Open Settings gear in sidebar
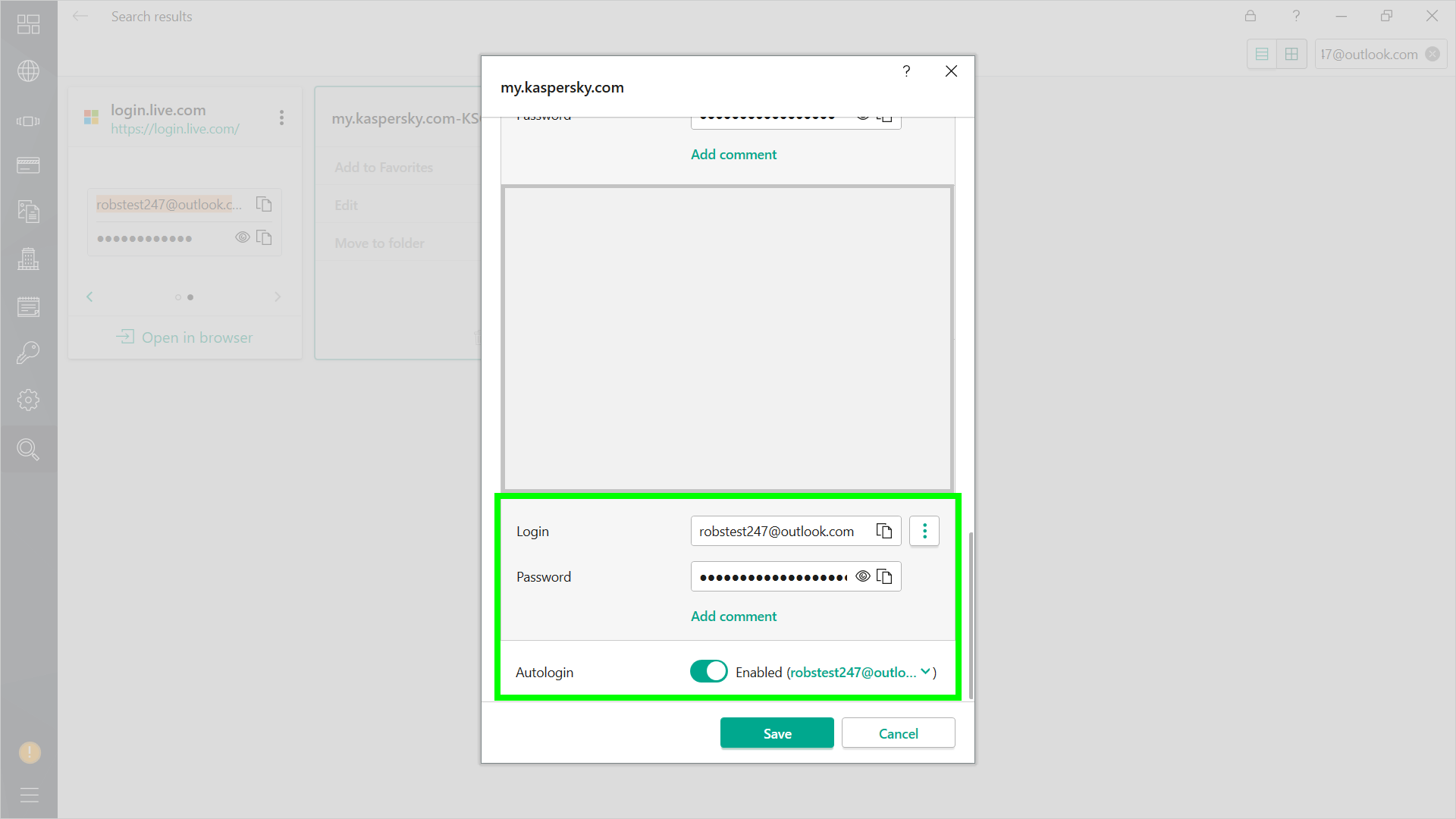This screenshot has width=1456, height=819. pyautogui.click(x=28, y=400)
